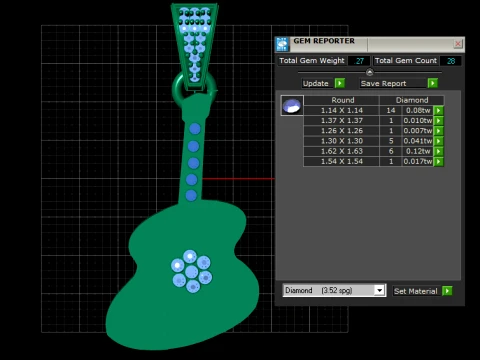Click green arrow for 1.37 X 1.37 row

click(x=439, y=121)
